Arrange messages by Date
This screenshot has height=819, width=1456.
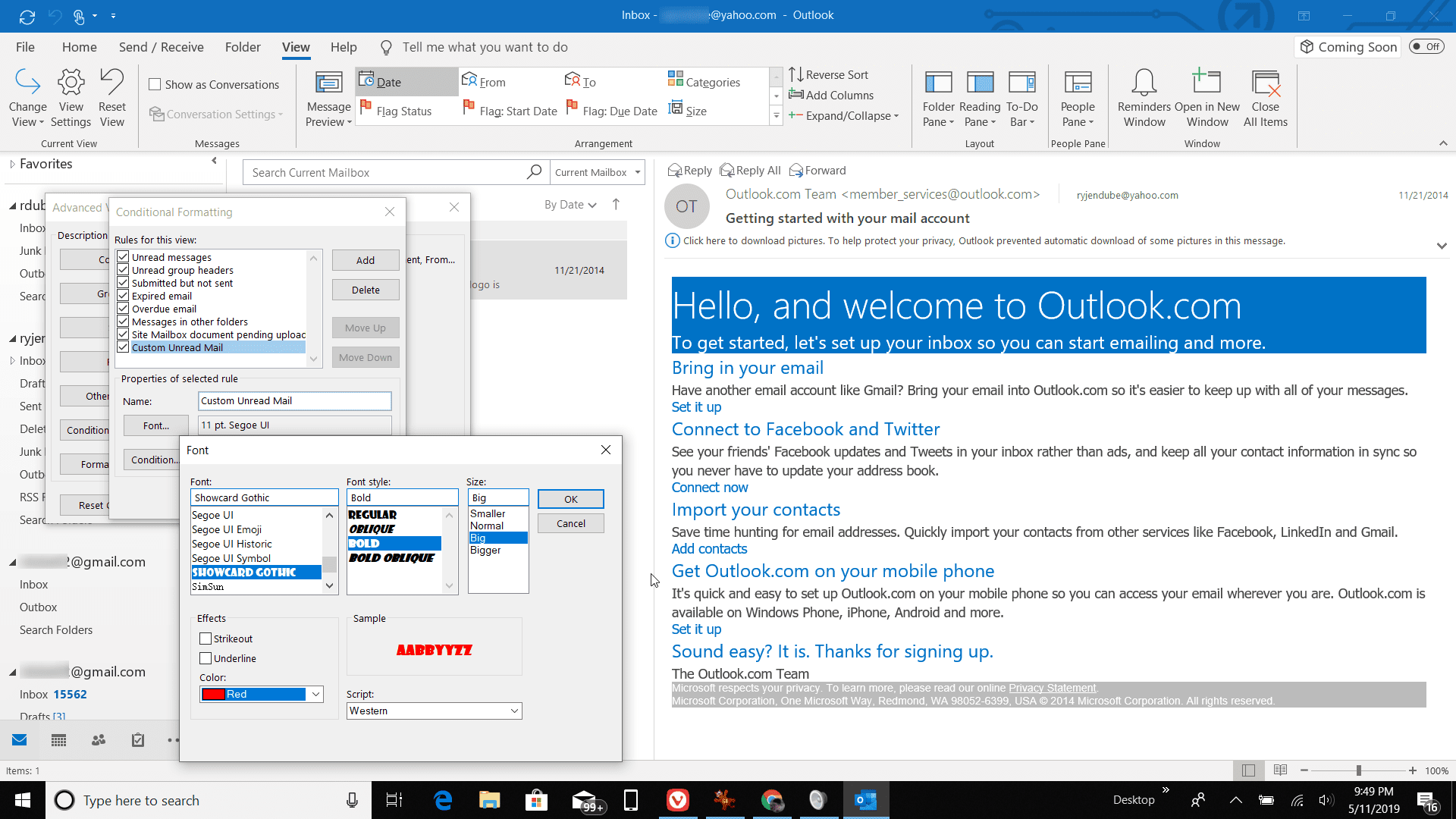click(x=407, y=82)
